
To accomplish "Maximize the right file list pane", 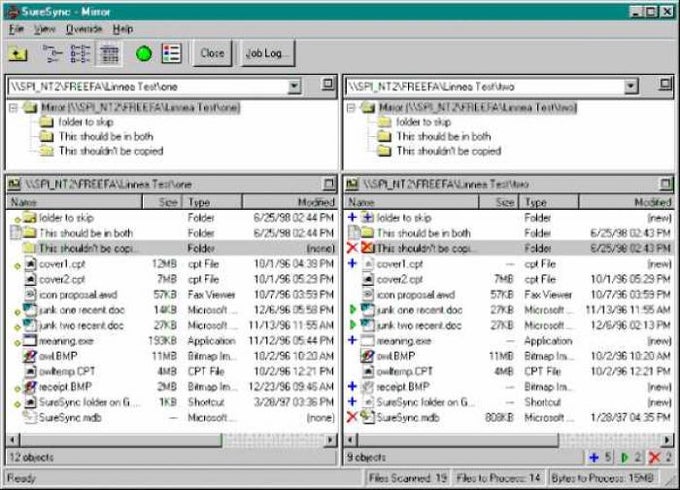I will 666,184.
